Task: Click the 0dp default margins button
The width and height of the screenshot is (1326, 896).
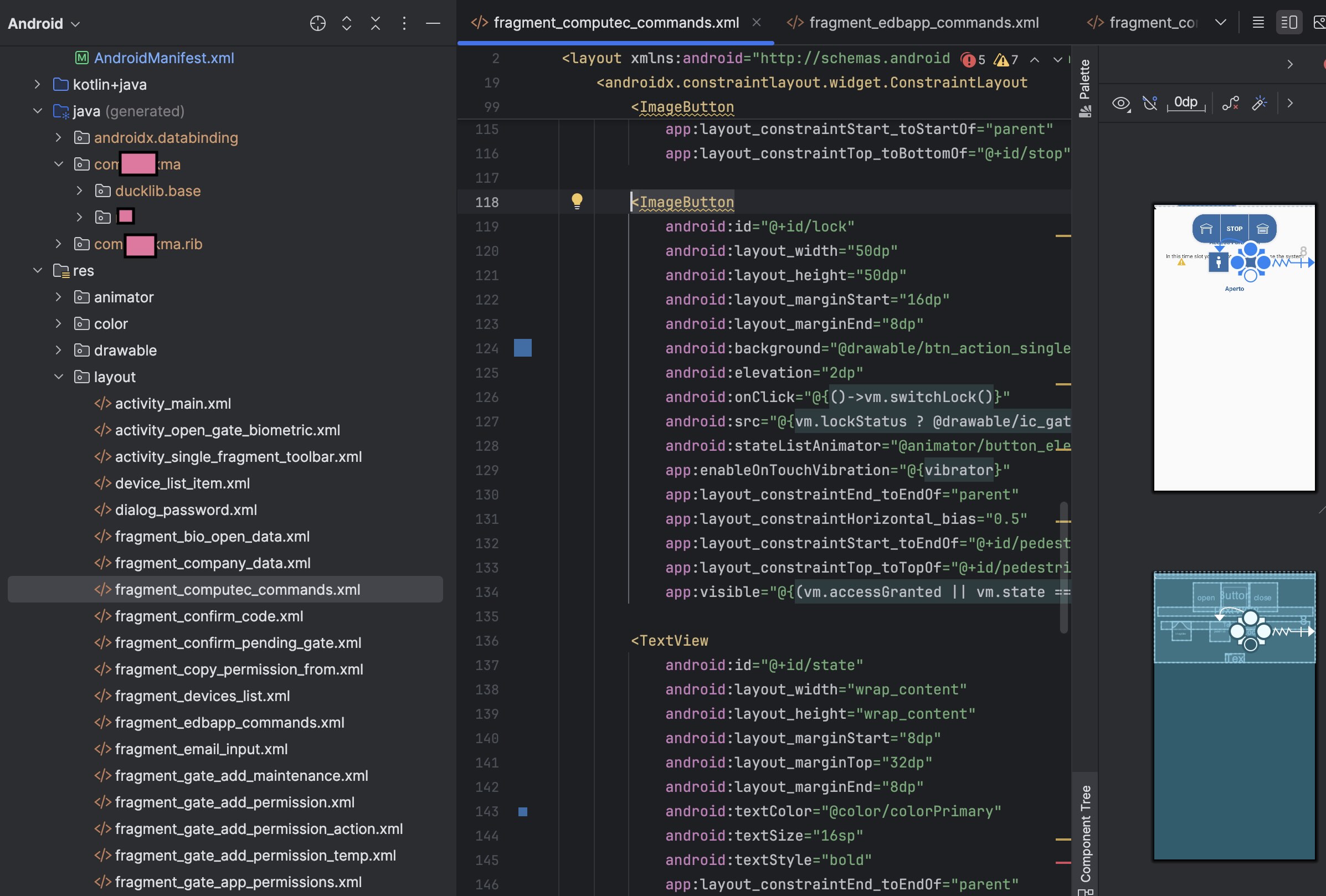Action: point(1186,102)
